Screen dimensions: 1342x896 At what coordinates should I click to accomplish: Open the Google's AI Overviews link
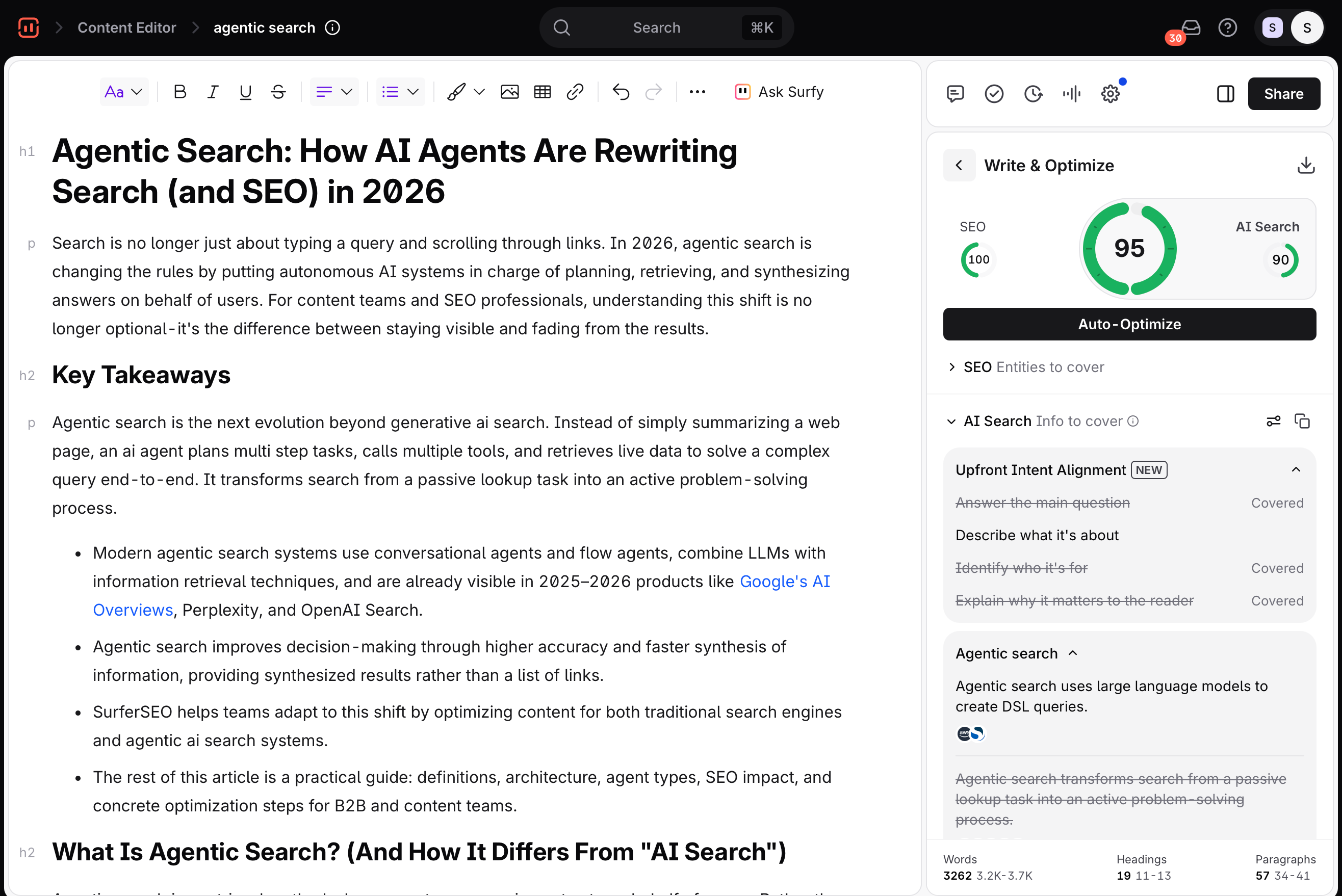(x=785, y=582)
